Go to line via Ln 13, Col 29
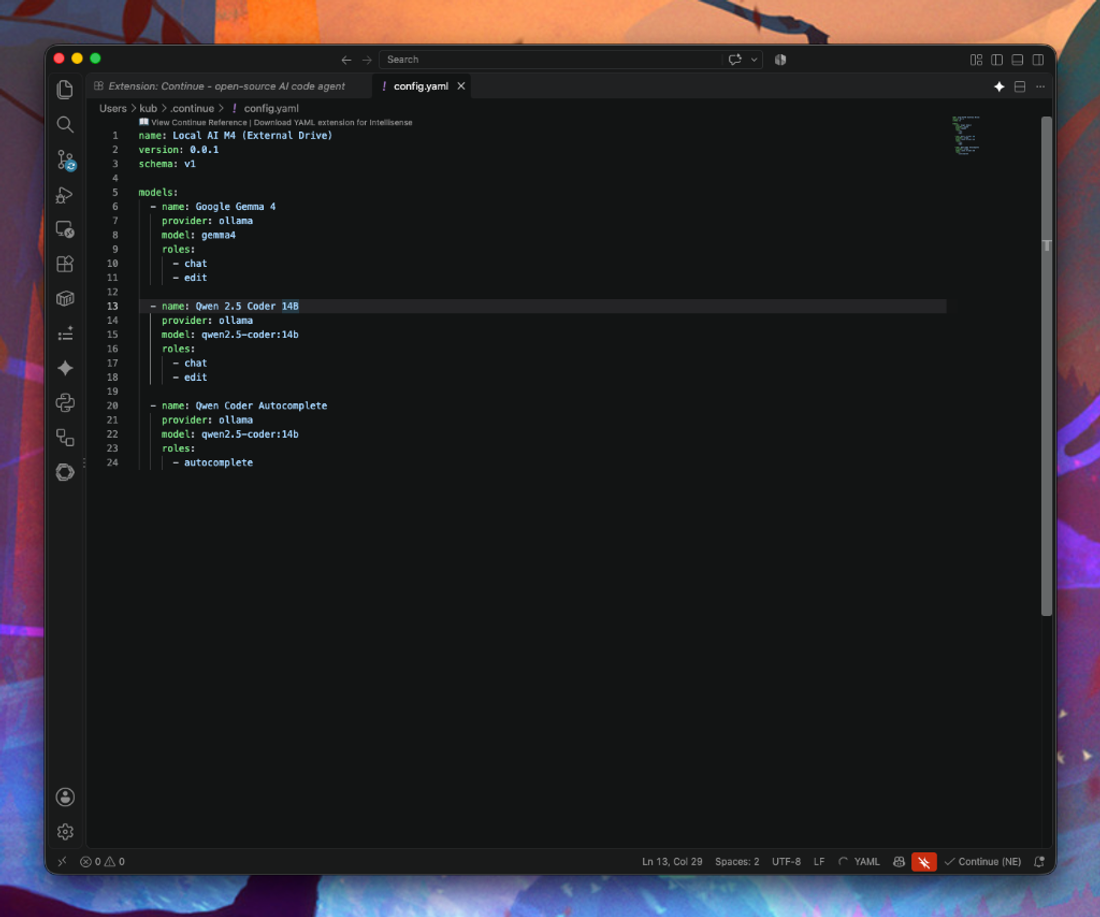Image resolution: width=1100 pixels, height=917 pixels. click(672, 862)
